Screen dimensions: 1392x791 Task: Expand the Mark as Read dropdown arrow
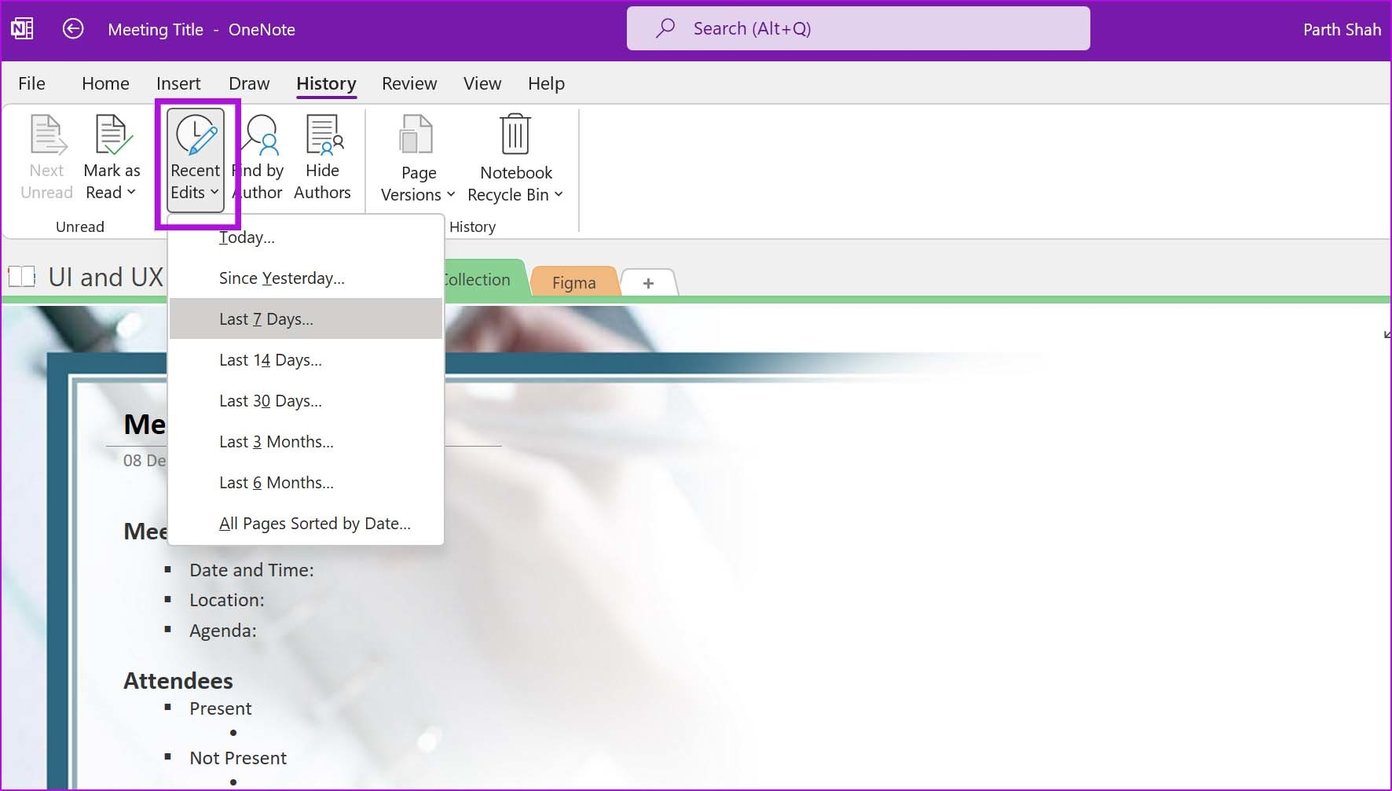tap(130, 193)
